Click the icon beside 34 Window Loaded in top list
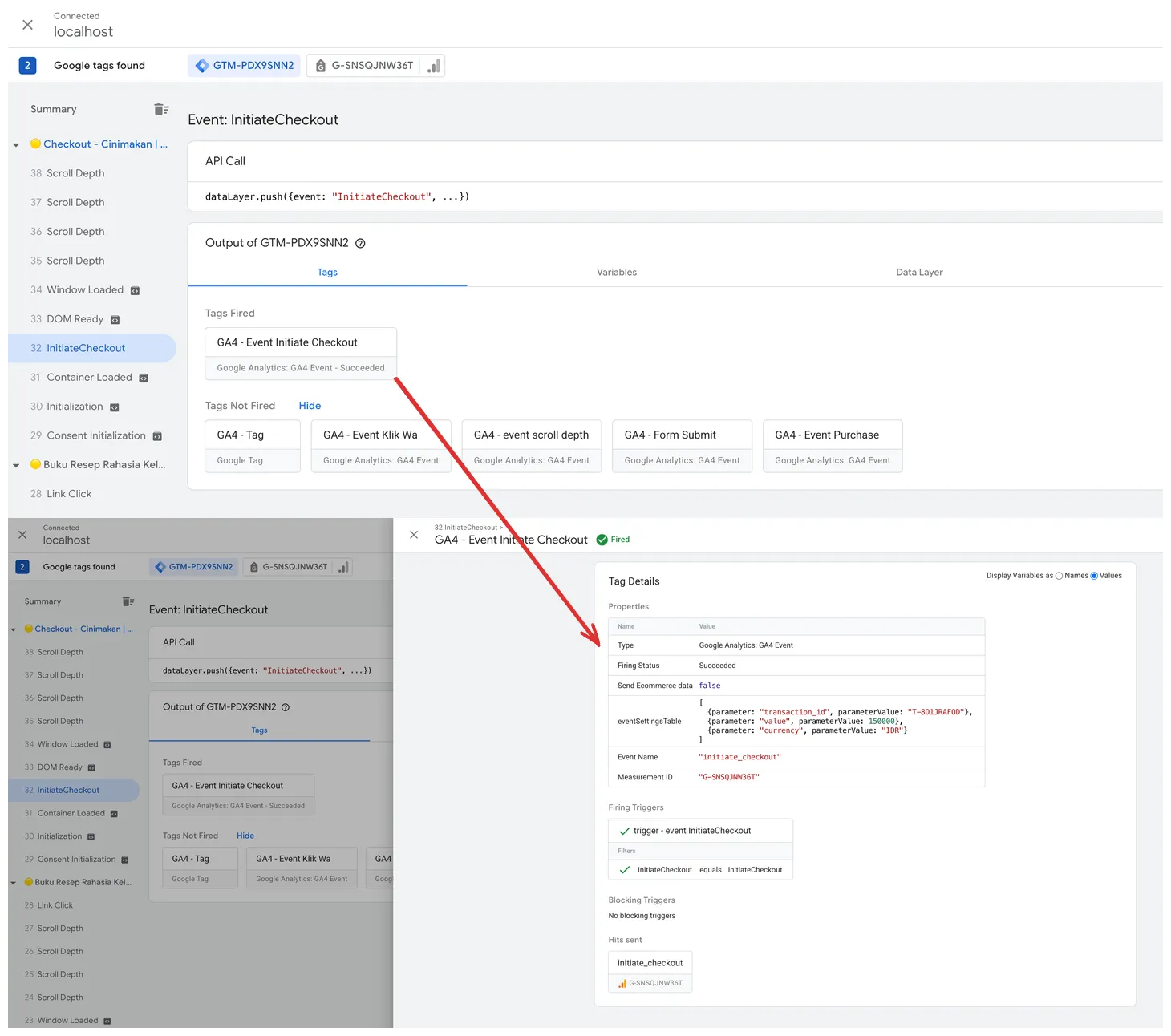The height and width of the screenshot is (1036, 1171). click(135, 291)
